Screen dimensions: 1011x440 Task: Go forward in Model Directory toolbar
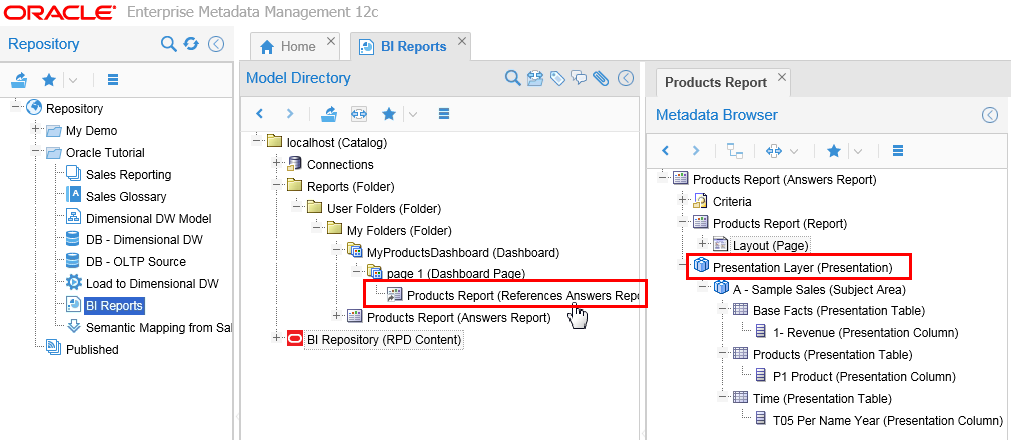(x=290, y=114)
